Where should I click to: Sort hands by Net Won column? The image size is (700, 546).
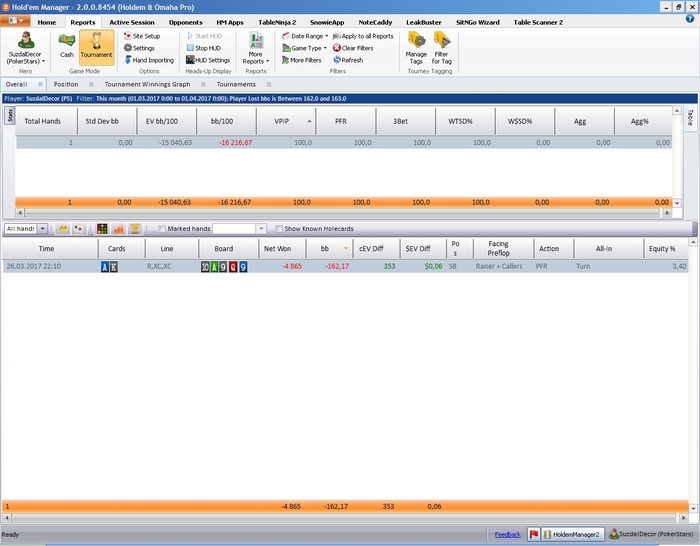pos(282,249)
